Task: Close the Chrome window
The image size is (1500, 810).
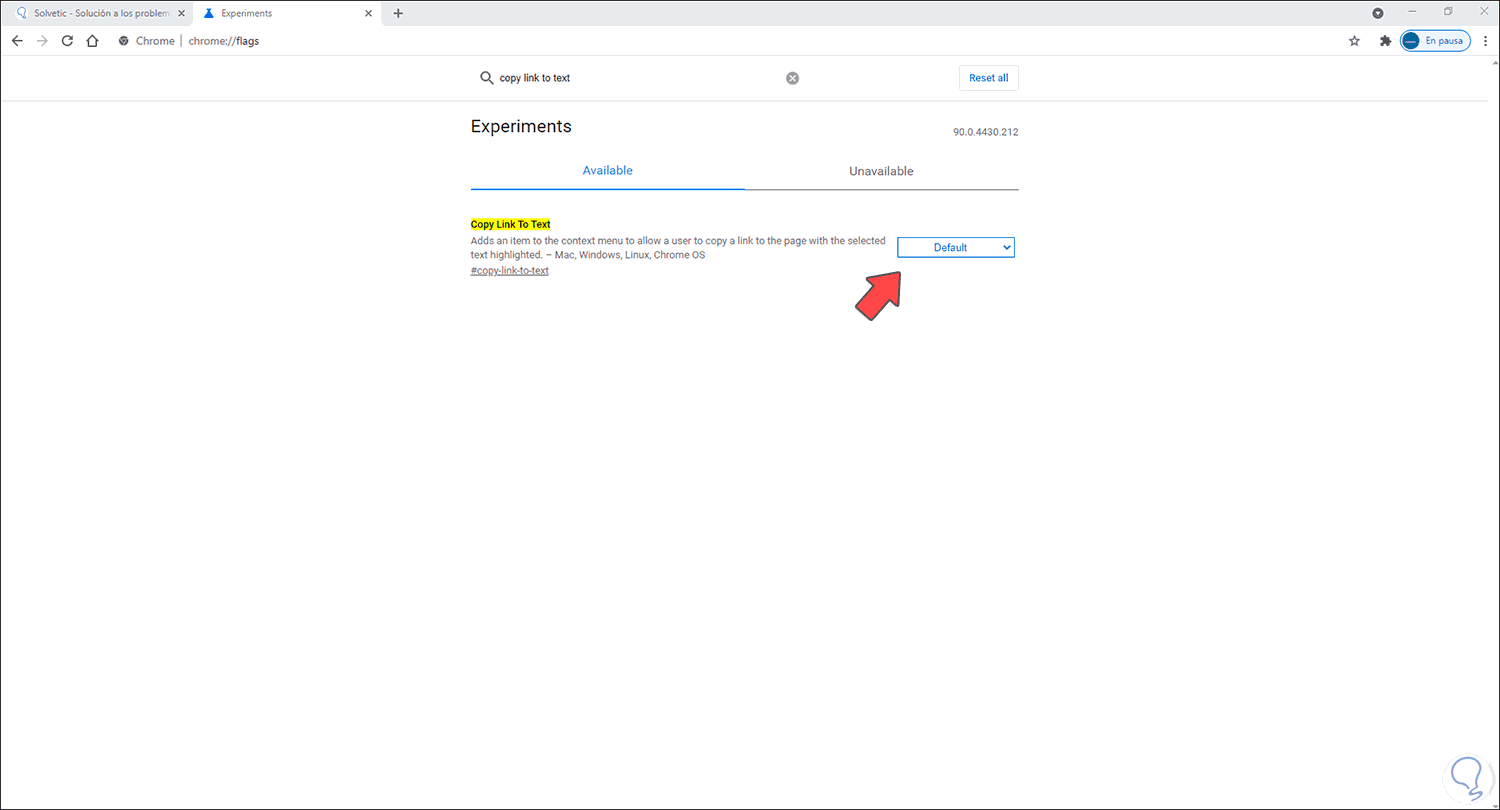Action: click(x=1483, y=12)
